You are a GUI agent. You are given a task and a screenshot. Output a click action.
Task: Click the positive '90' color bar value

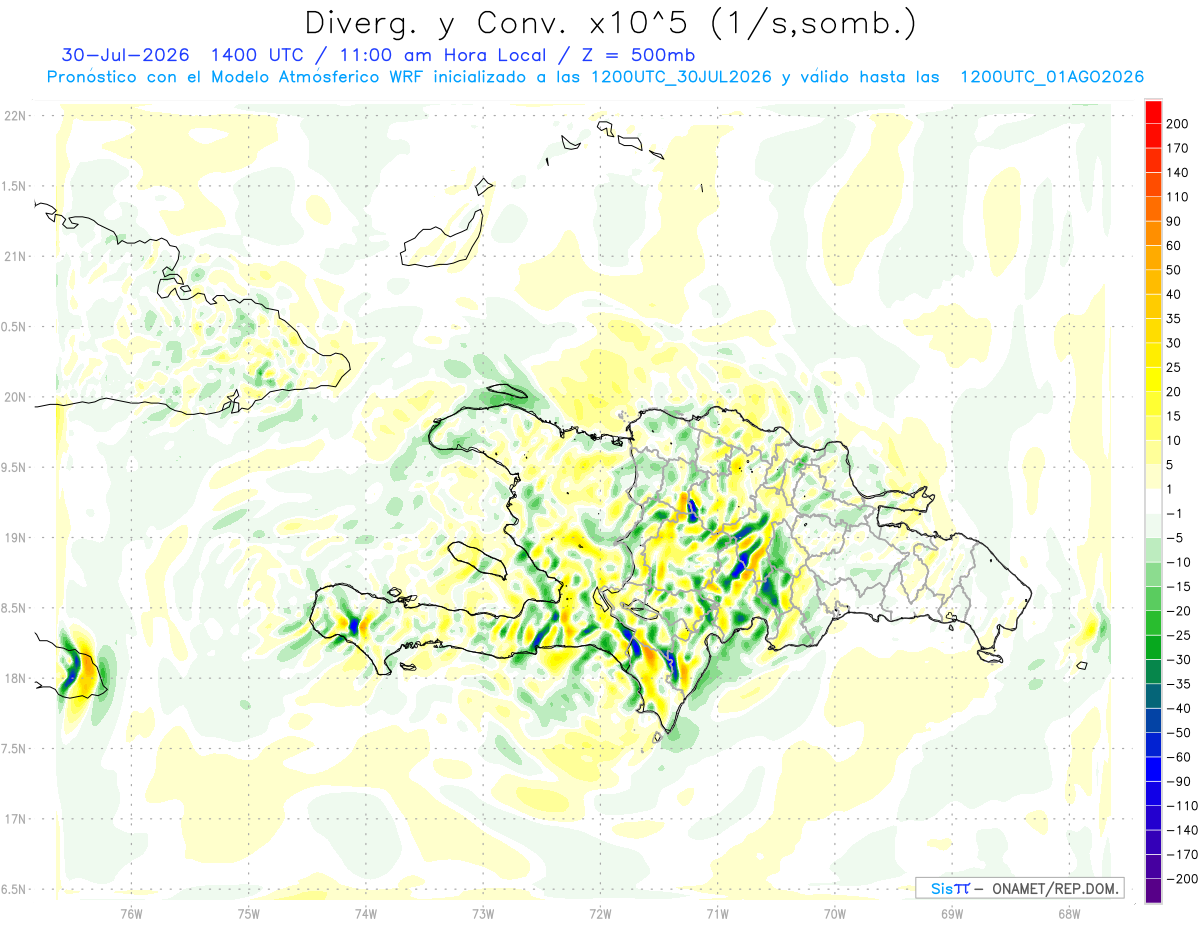click(x=1174, y=221)
